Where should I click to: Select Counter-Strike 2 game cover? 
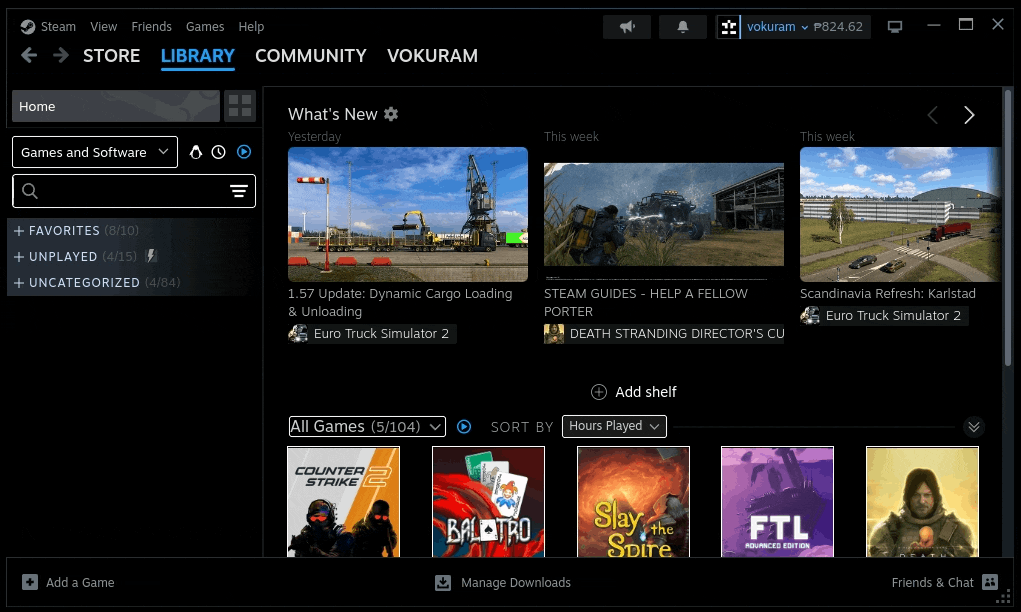click(343, 502)
